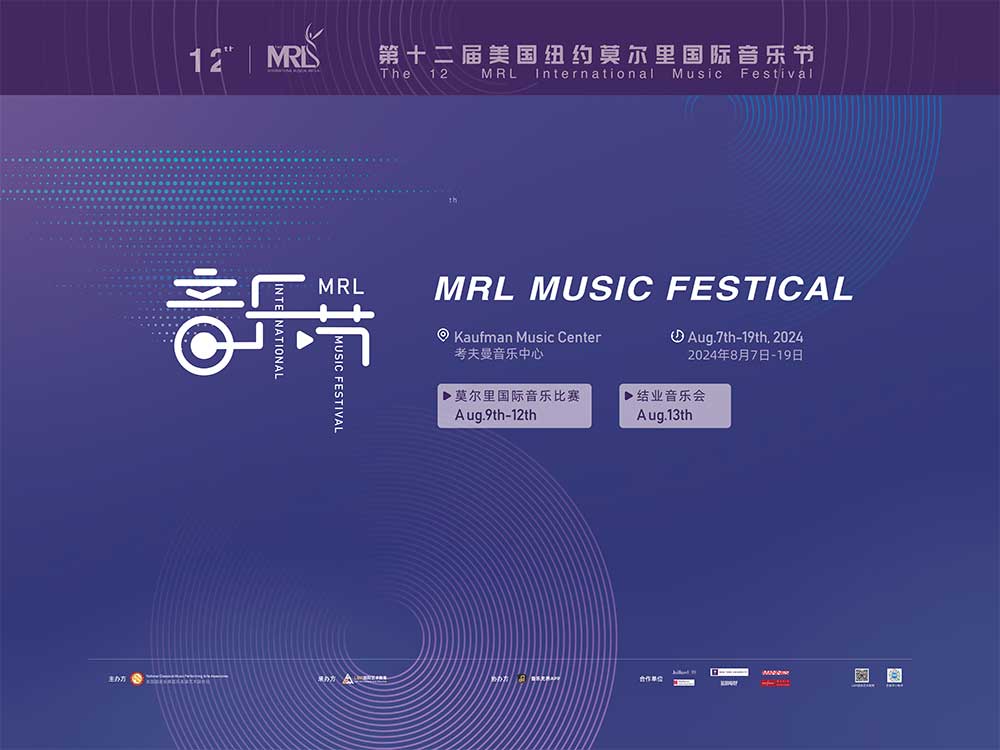
Task: Click the play arrow beside 结业音乐会
Action: 628,395
